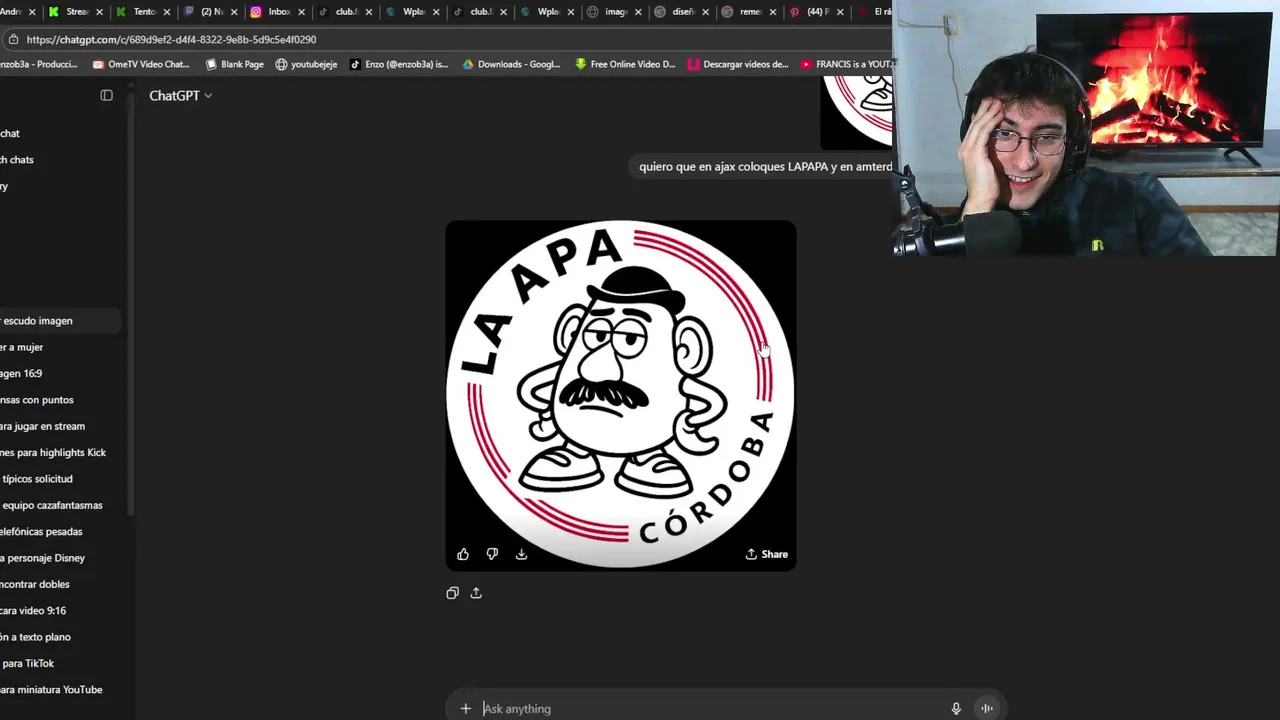This screenshot has height=720, width=1280.
Task: Select the chatgpt.com URL in address bar
Action: (x=171, y=40)
